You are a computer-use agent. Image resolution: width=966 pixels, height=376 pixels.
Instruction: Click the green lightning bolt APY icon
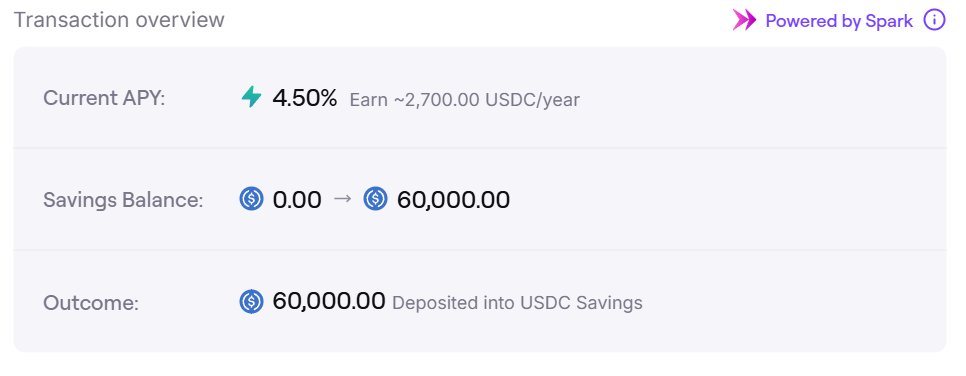[251, 97]
